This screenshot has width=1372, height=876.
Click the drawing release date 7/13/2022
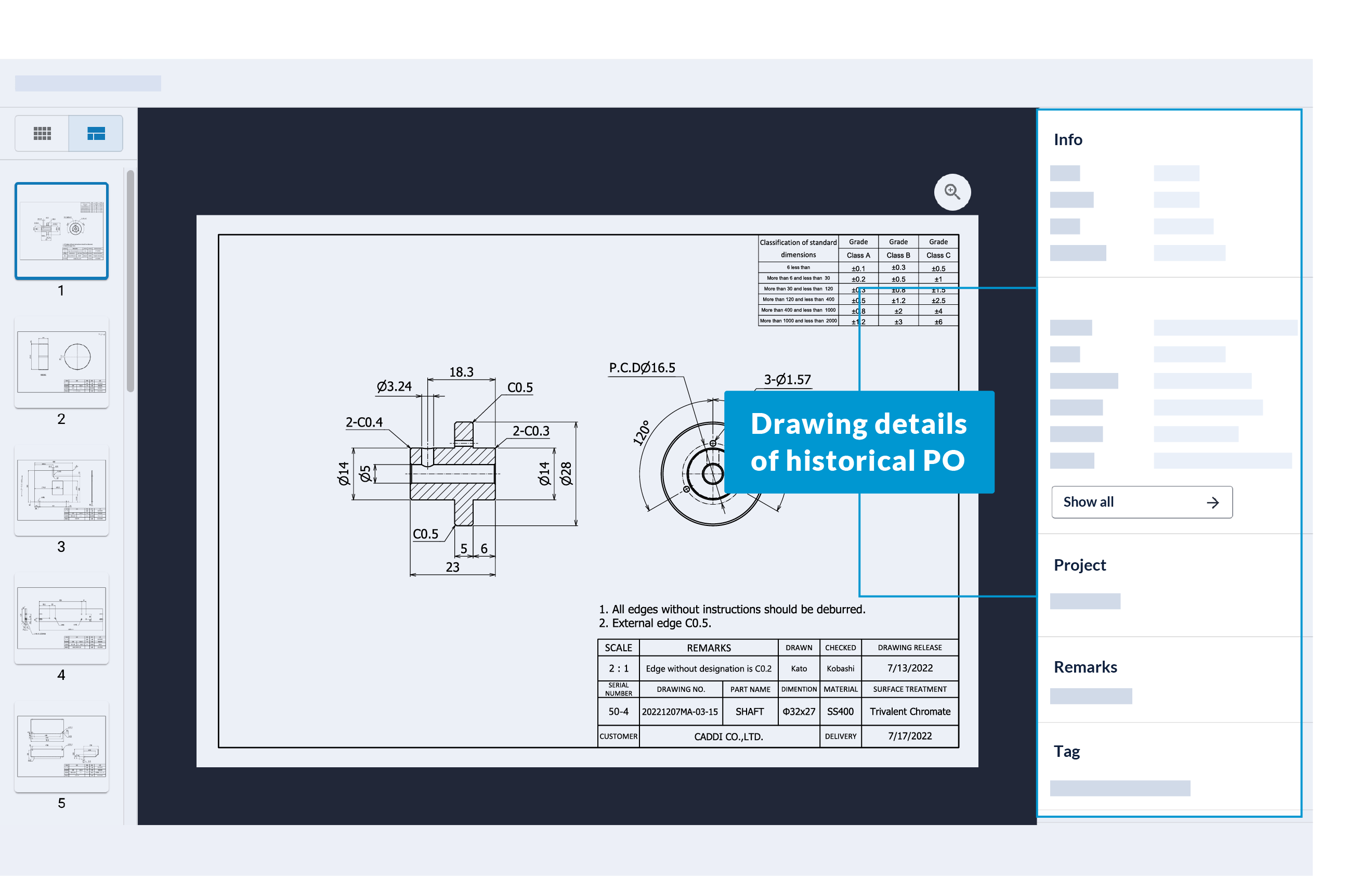(x=910, y=668)
